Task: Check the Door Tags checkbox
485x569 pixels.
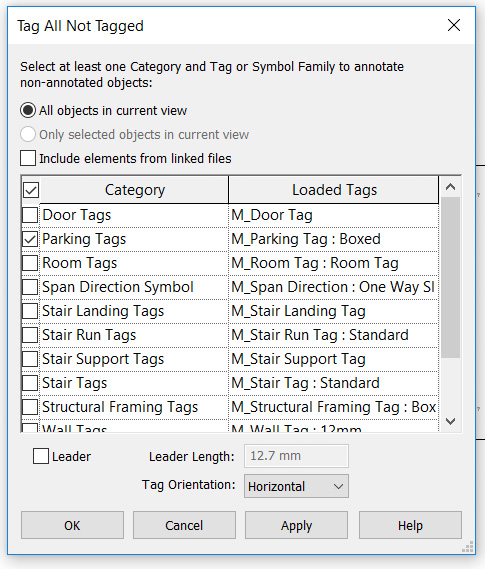Action: click(x=30, y=215)
